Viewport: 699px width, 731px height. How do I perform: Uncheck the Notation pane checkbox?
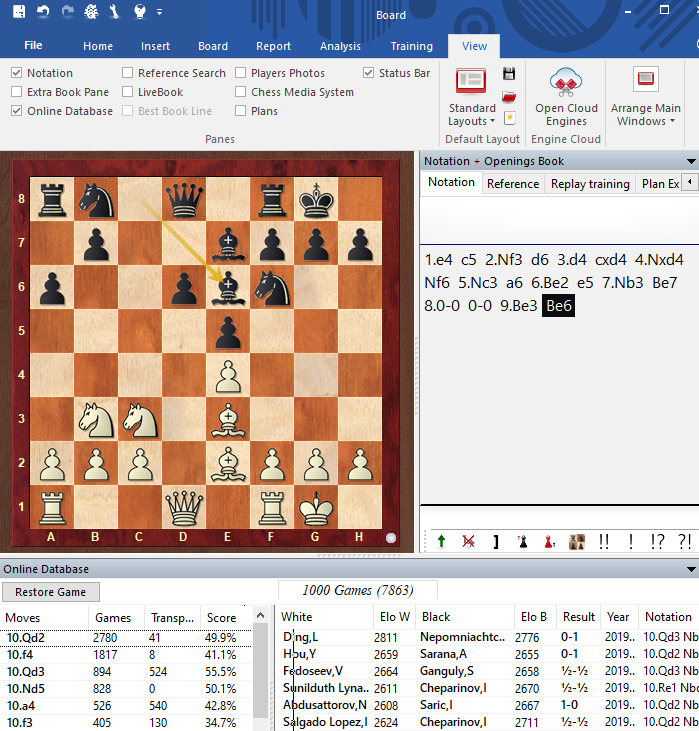[17, 73]
